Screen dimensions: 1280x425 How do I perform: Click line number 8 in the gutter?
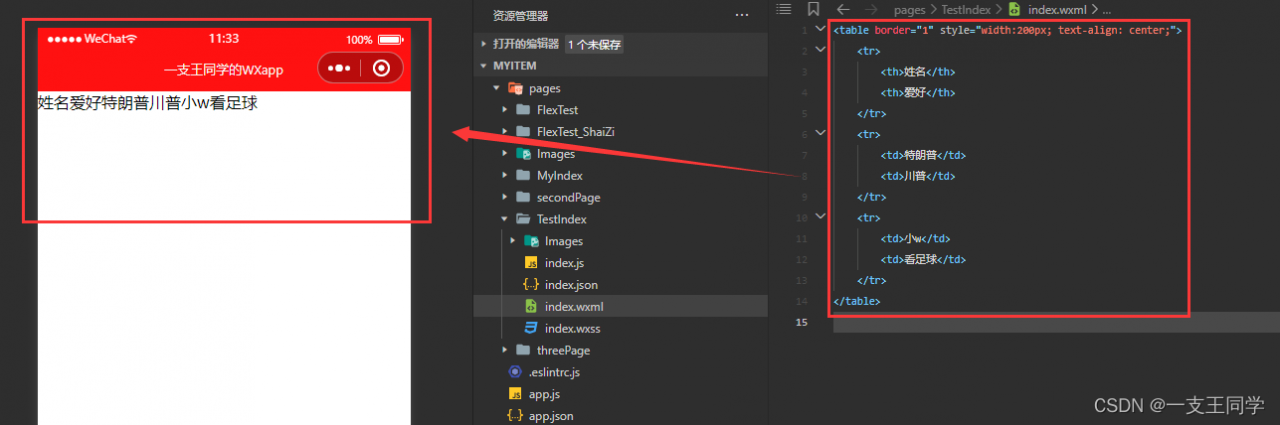(x=804, y=176)
